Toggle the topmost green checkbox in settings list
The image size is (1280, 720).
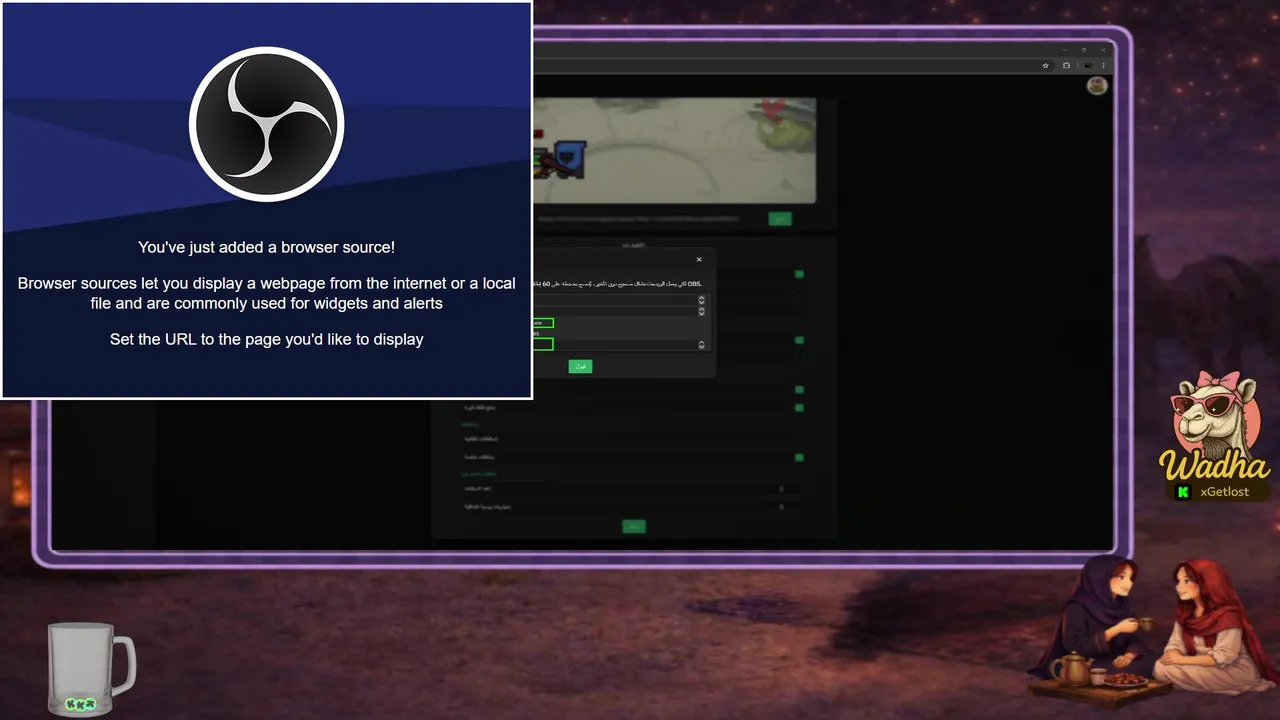pyautogui.click(x=799, y=274)
